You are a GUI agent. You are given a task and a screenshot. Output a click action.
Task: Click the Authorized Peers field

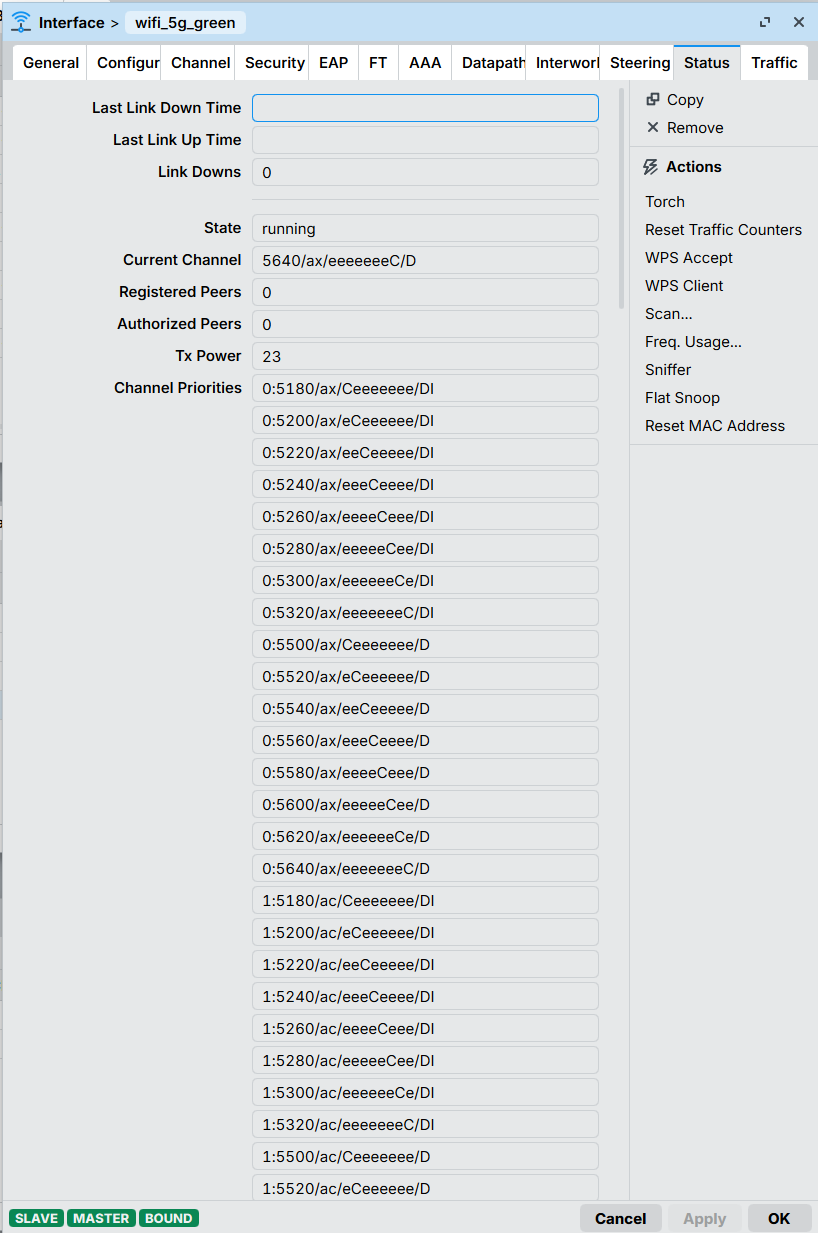click(425, 324)
